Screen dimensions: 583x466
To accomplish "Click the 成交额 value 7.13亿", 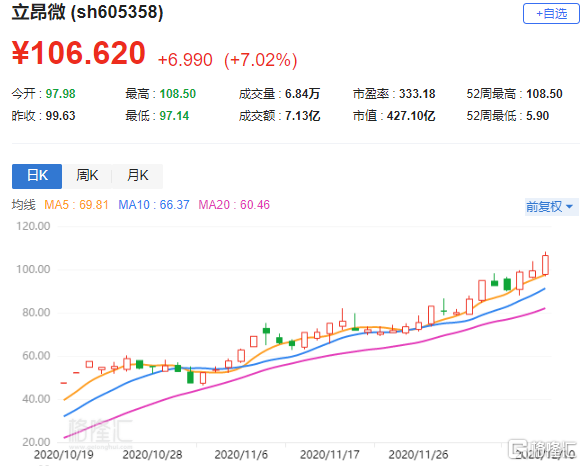I will coord(302,116).
